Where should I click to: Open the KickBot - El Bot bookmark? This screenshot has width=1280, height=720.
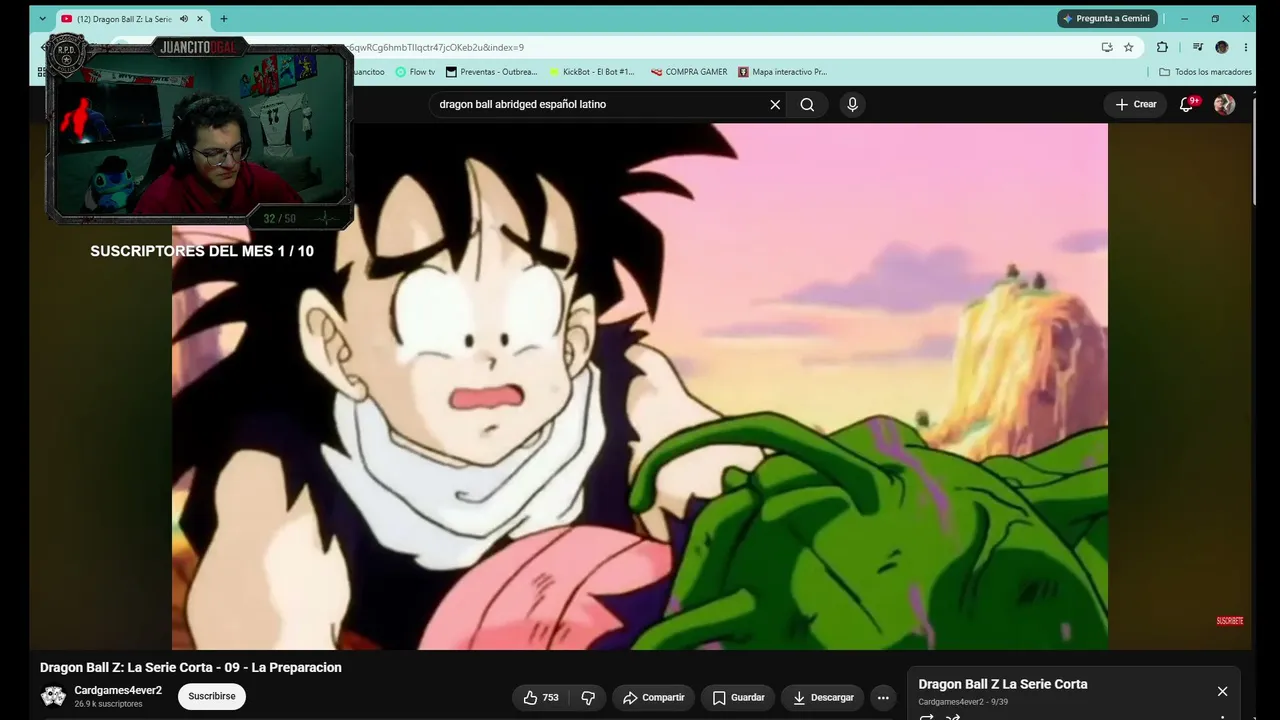tap(592, 72)
